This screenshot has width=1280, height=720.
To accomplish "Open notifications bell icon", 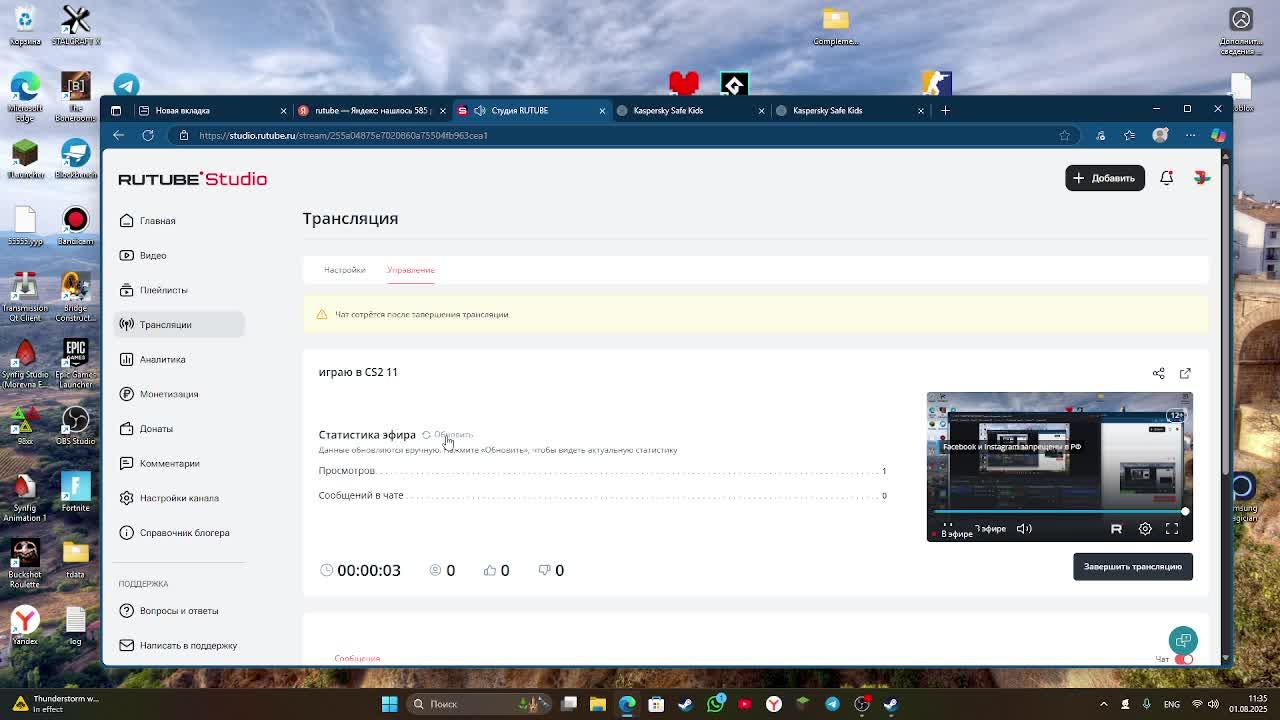I will click(1166, 178).
